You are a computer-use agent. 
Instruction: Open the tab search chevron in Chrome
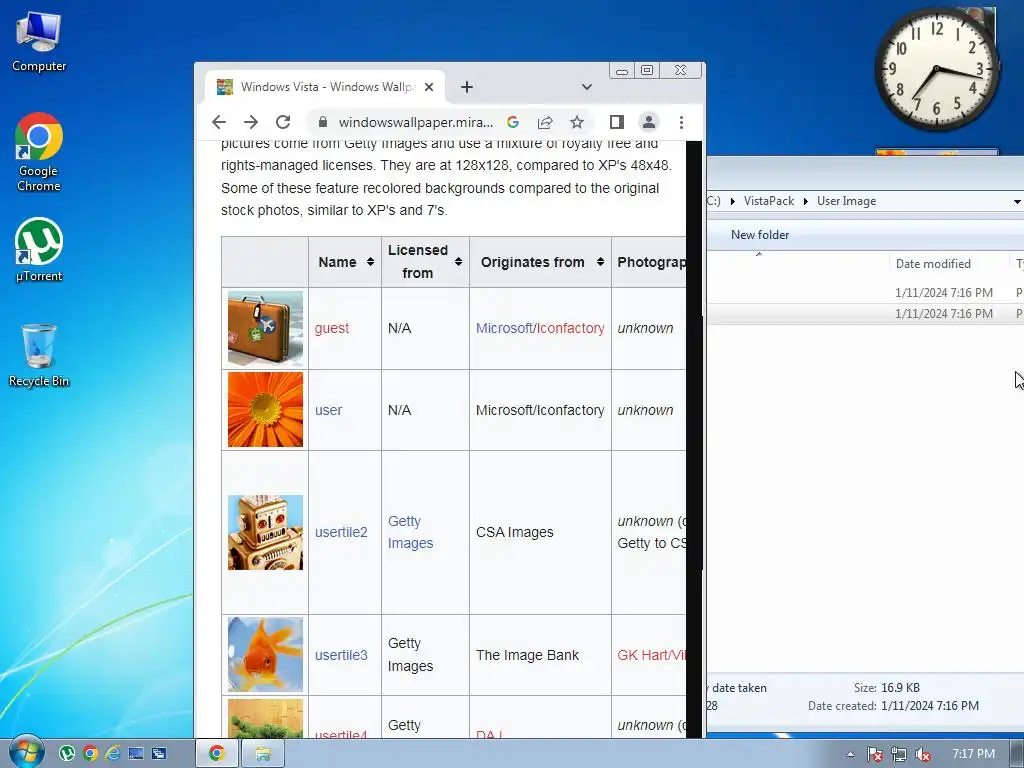[x=586, y=87]
